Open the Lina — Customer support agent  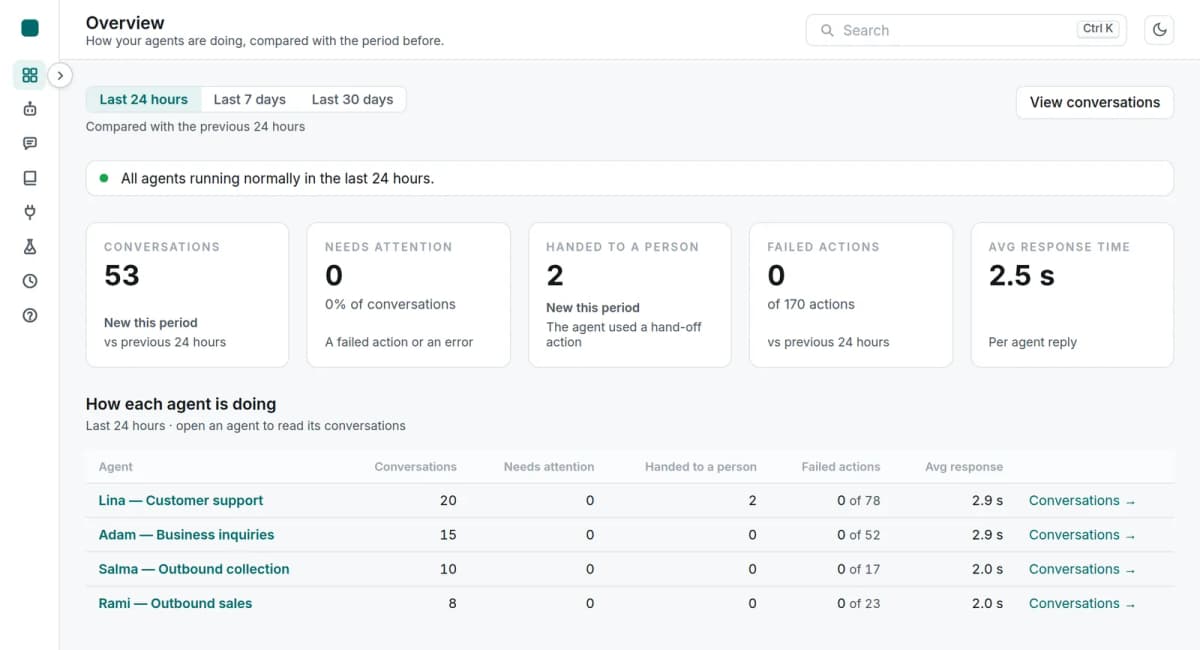click(181, 500)
